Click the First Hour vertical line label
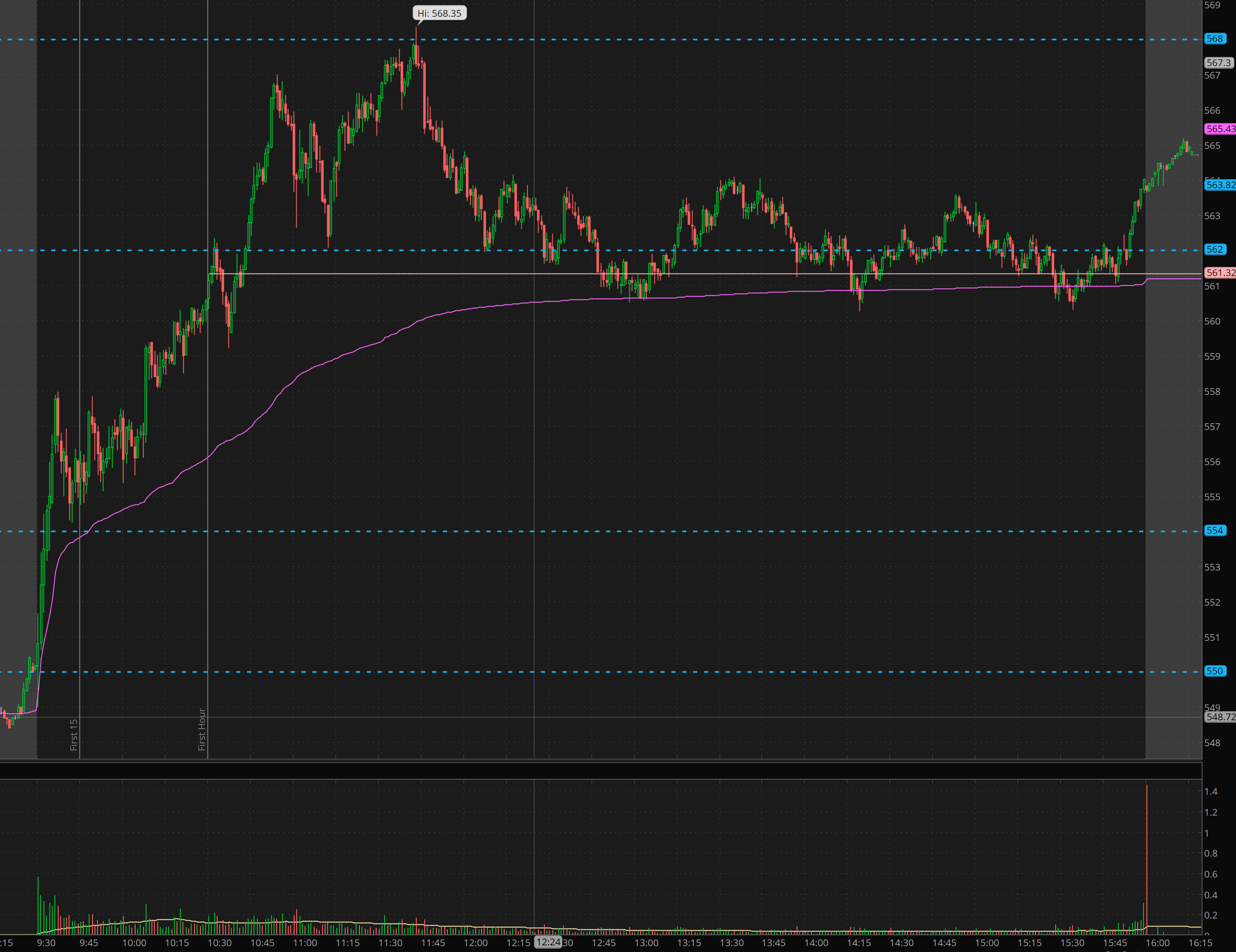 click(202, 729)
